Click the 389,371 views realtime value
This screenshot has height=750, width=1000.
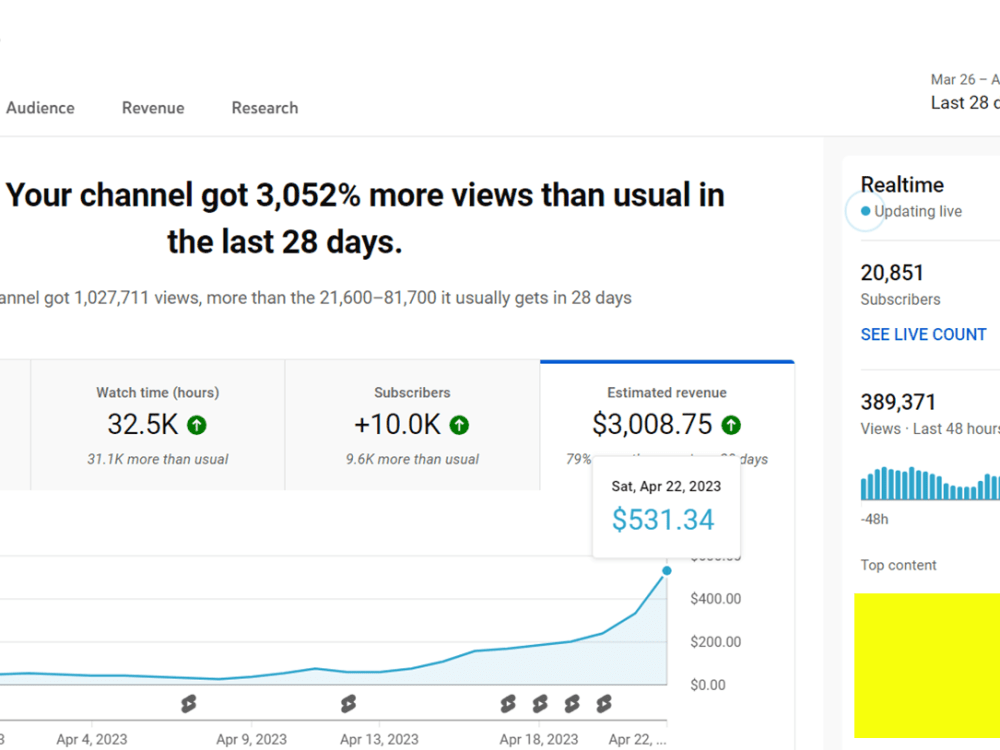click(x=898, y=402)
